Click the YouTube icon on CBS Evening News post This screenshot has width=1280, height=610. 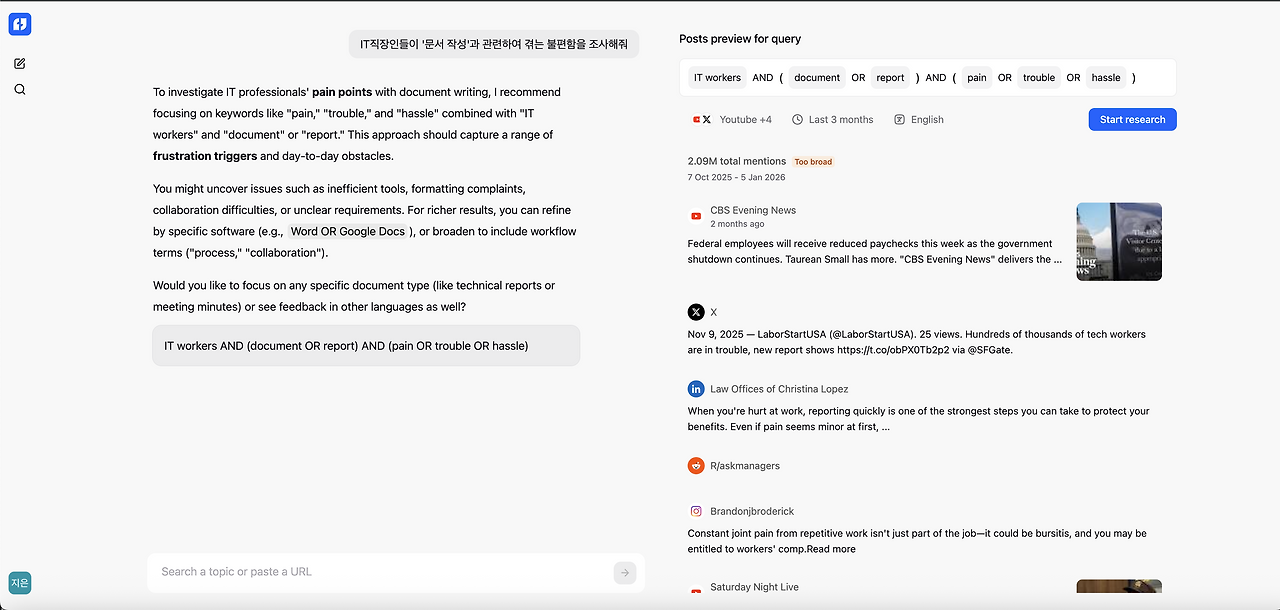[696, 216]
